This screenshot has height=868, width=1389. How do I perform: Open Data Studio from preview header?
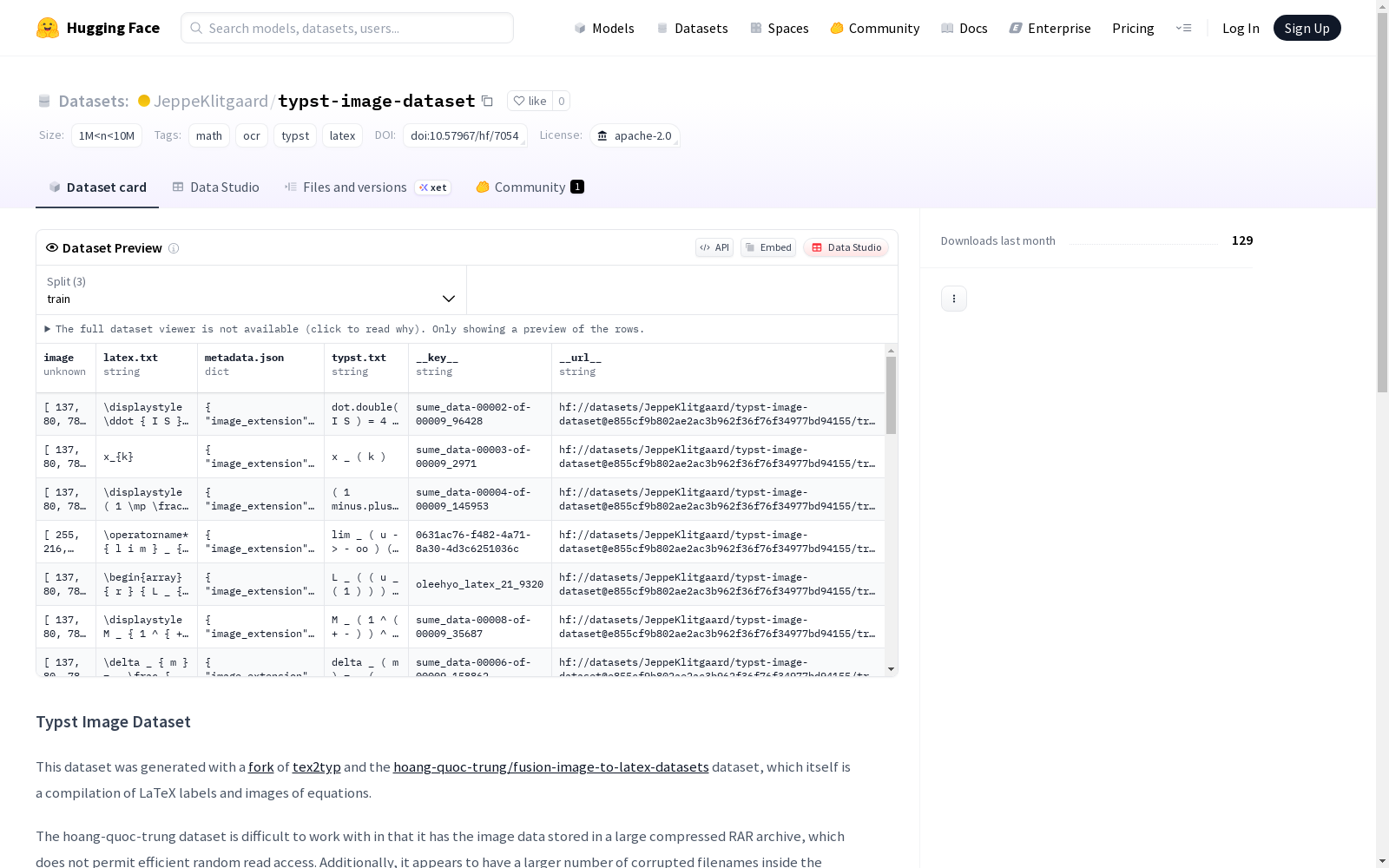[x=846, y=247]
